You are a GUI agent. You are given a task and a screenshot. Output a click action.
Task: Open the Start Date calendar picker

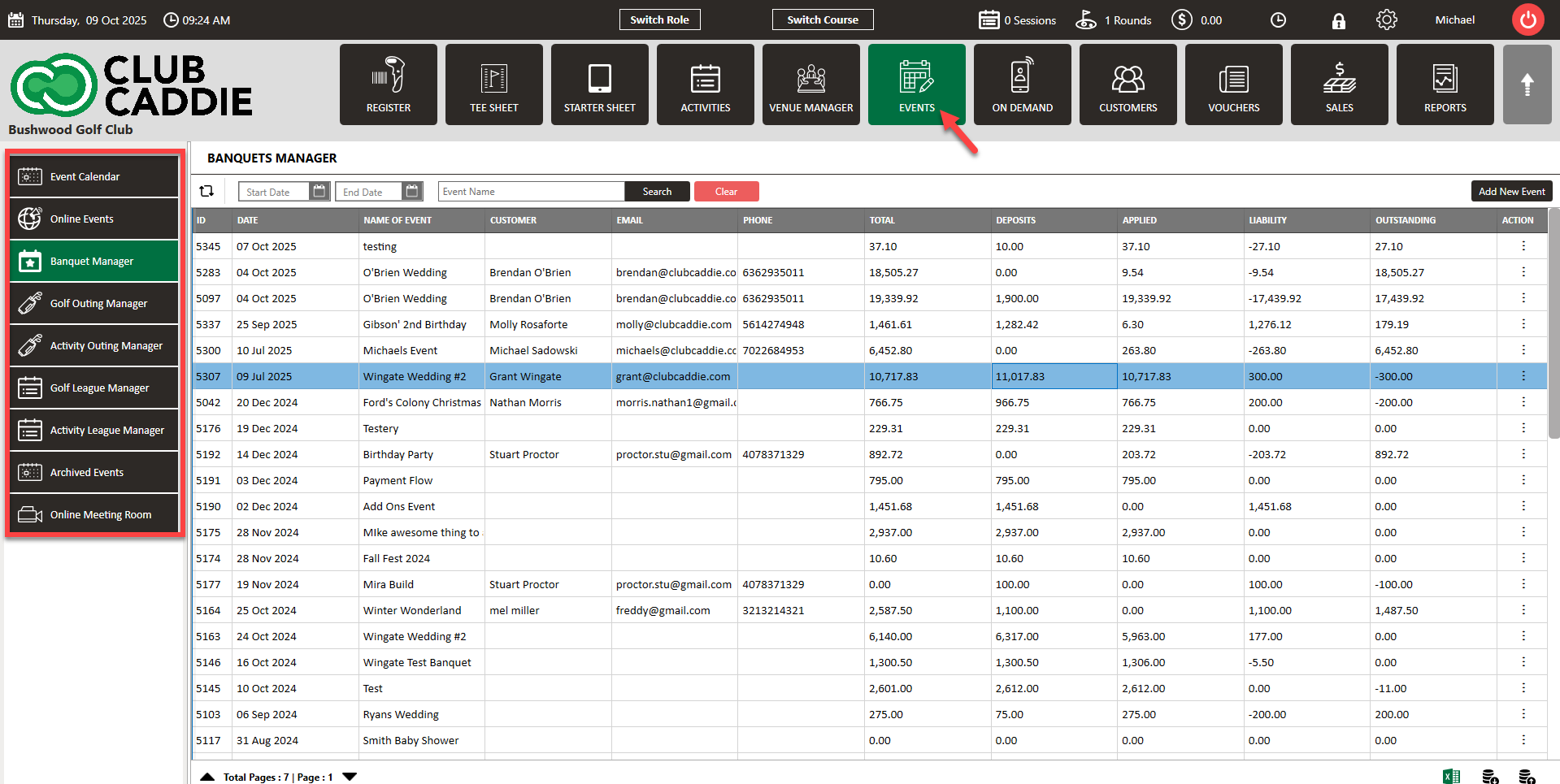tap(319, 191)
